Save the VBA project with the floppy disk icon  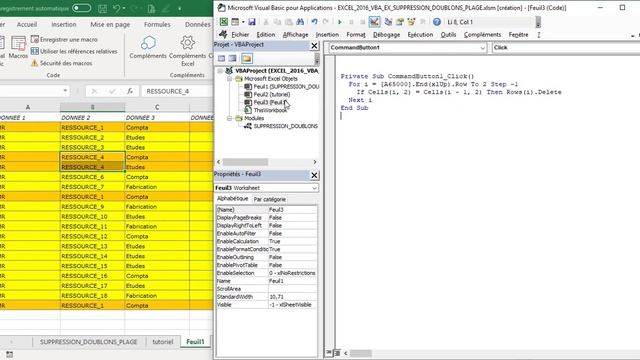pyautogui.click(x=252, y=22)
